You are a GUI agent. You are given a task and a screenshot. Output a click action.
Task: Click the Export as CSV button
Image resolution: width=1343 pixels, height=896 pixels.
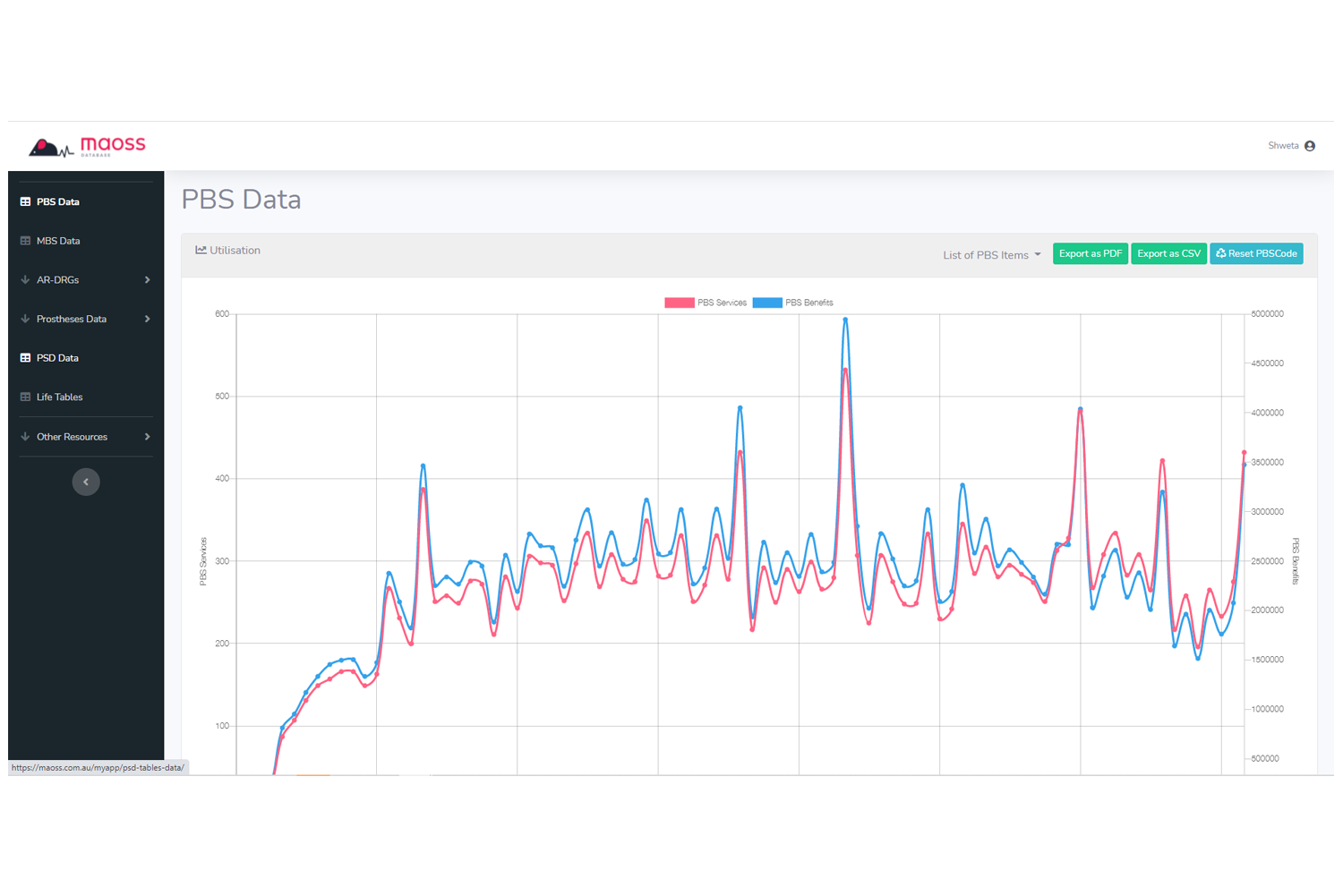[1168, 254]
